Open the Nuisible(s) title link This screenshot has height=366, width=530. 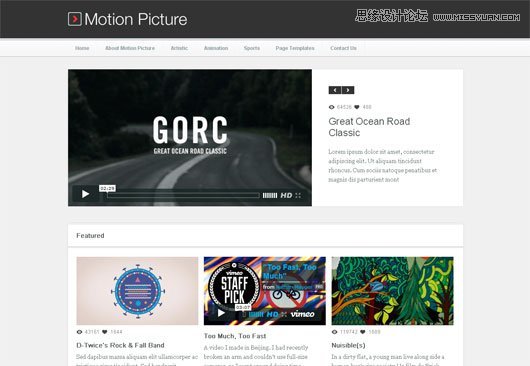348,345
